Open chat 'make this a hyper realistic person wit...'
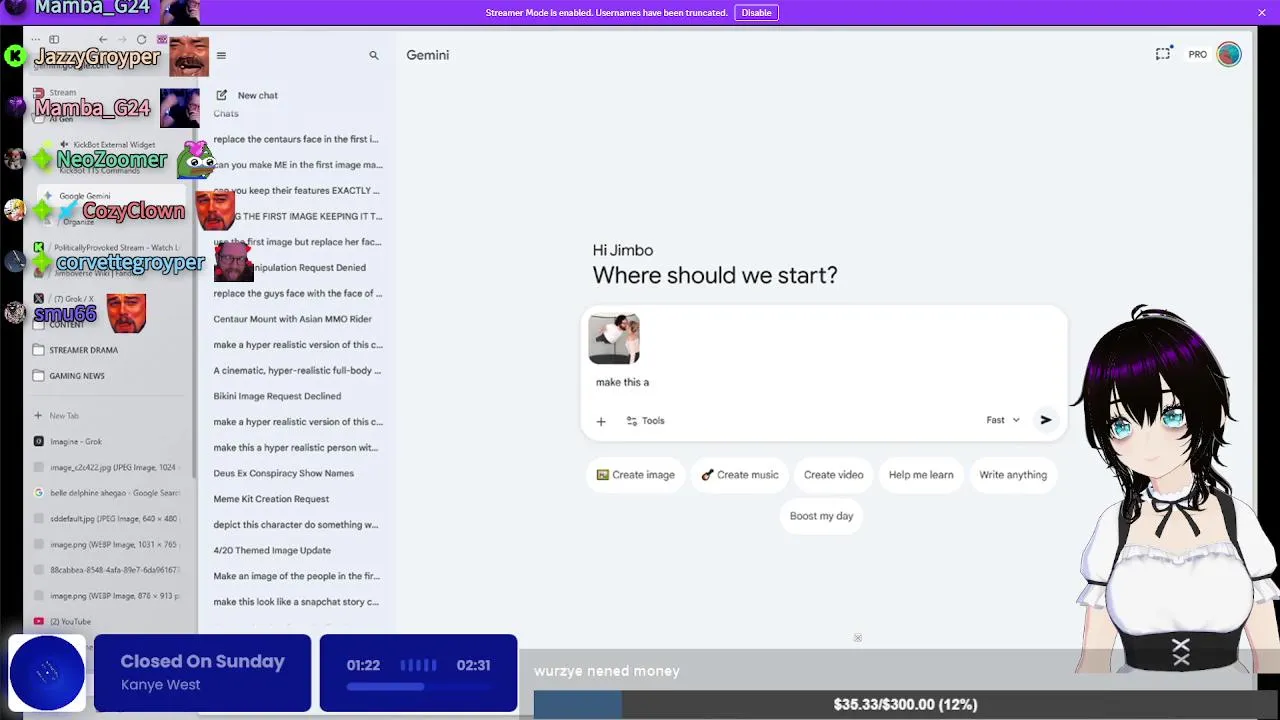The height and width of the screenshot is (720, 1280). (296, 448)
